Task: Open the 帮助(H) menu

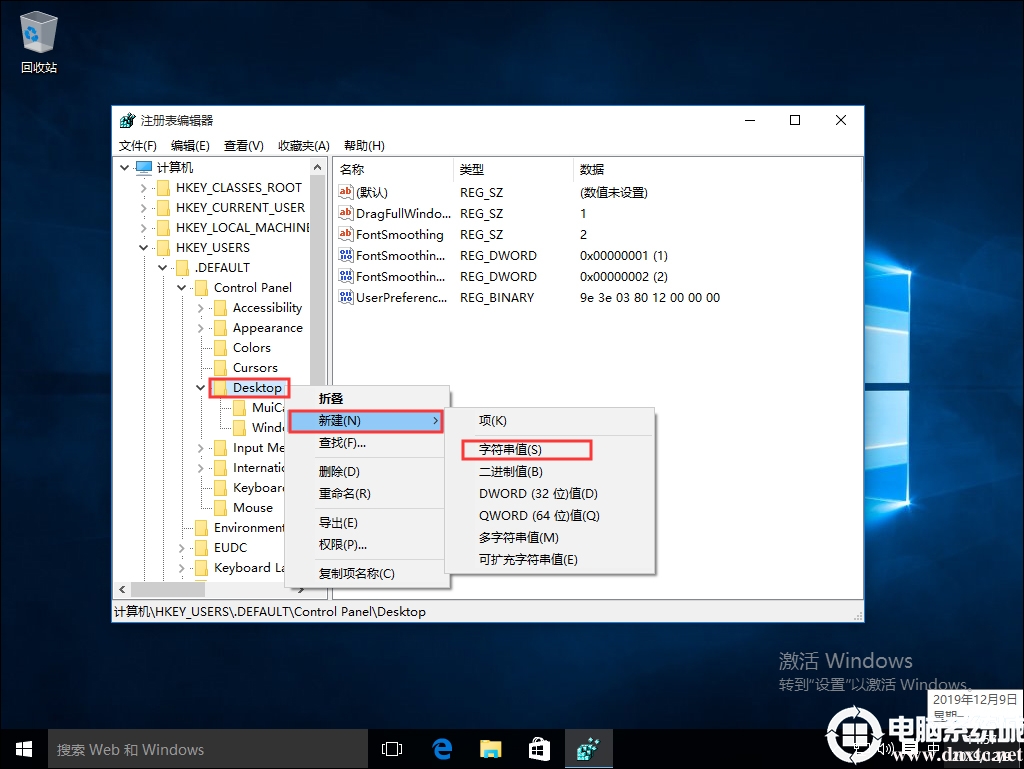Action: coord(364,146)
